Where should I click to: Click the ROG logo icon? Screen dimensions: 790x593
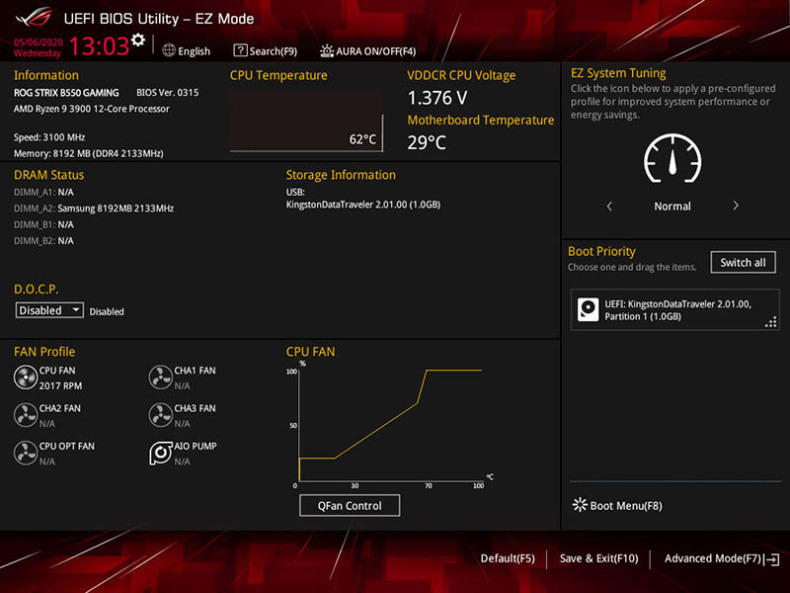click(34, 17)
